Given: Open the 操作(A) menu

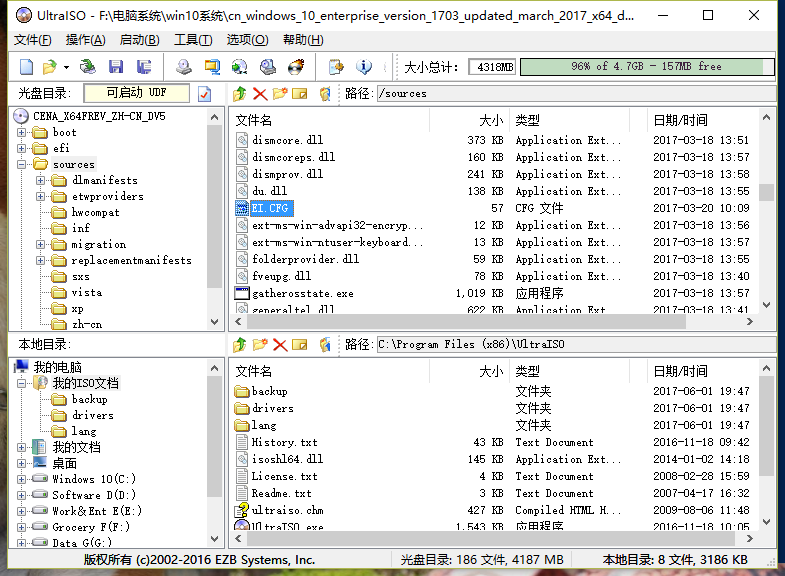Looking at the screenshot, I should click(x=86, y=40).
